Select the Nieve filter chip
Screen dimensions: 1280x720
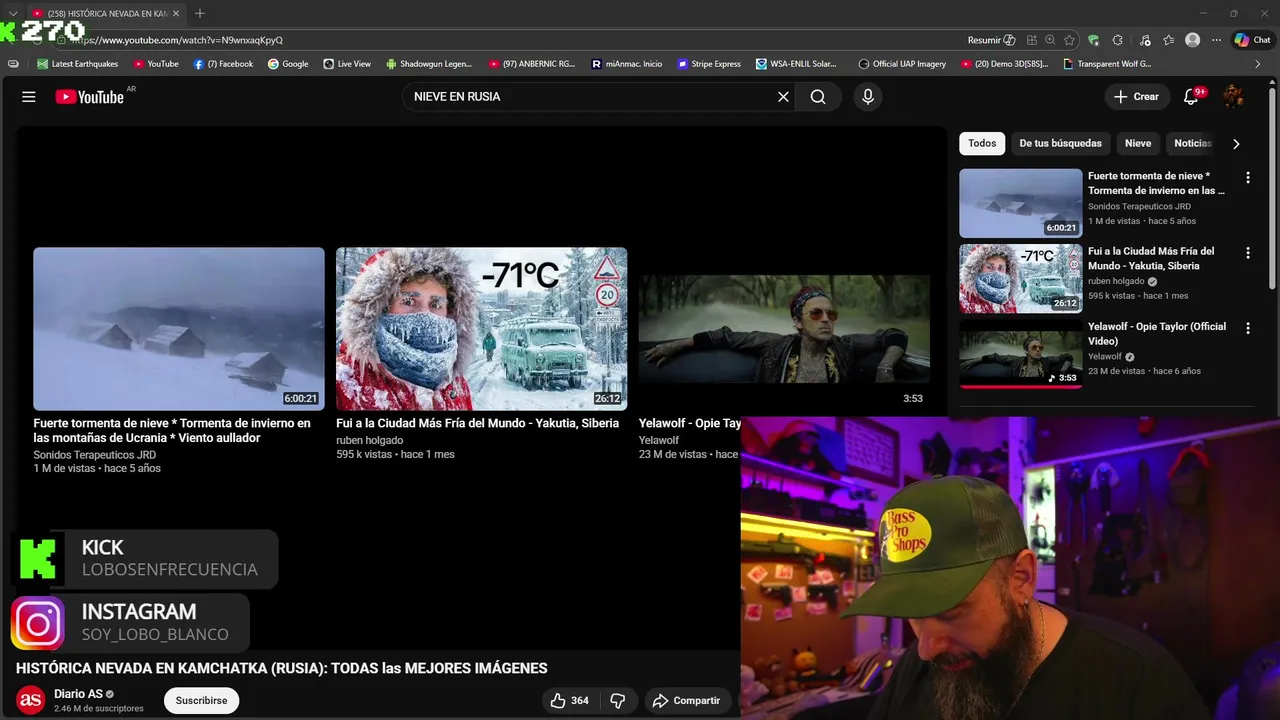tap(1138, 143)
